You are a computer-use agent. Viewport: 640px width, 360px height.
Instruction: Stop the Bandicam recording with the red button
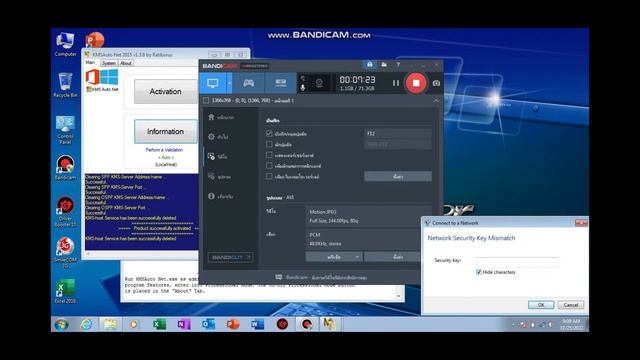tap(416, 83)
